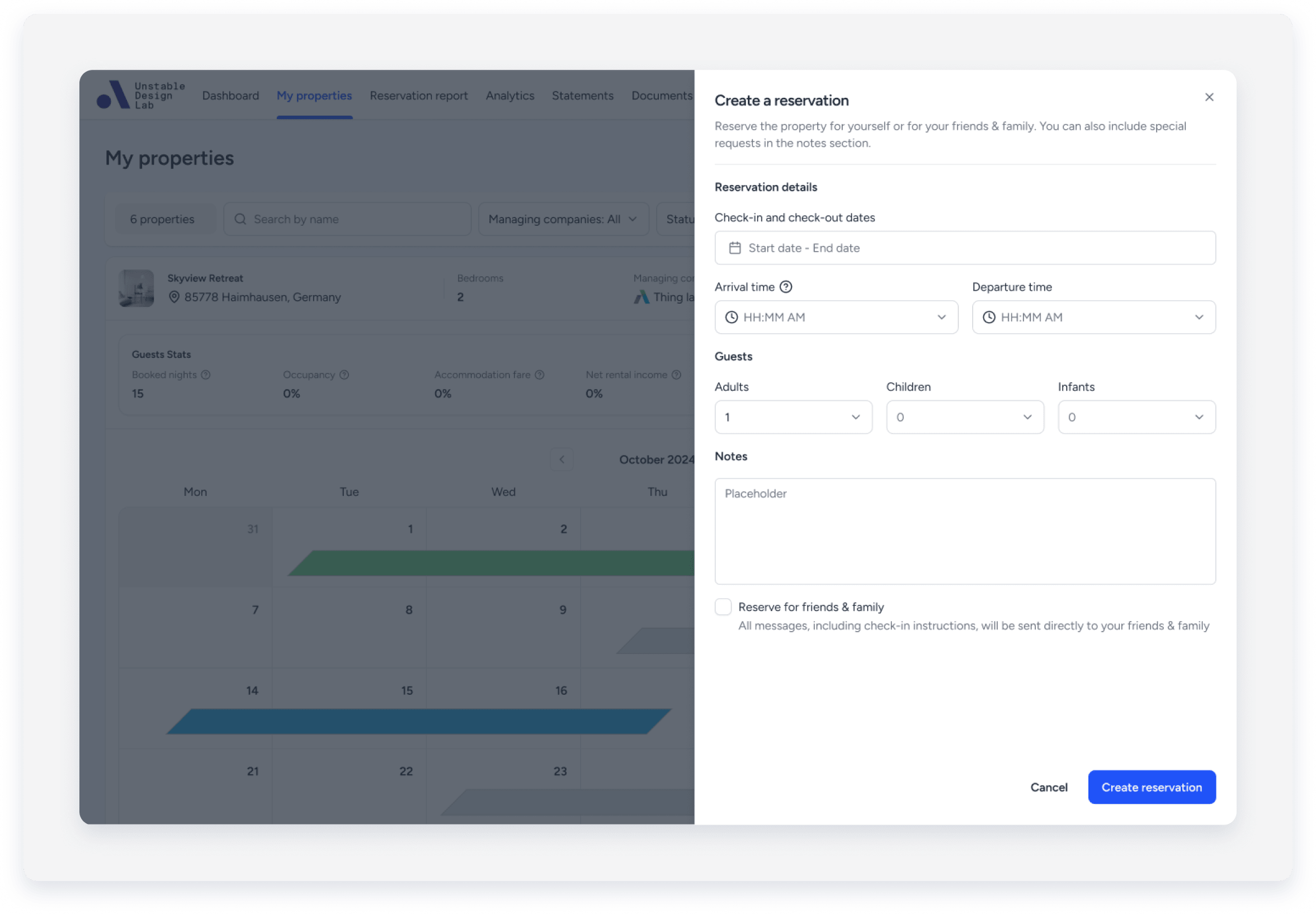
Task: Expand the Adults count dropdown
Action: [793, 417]
